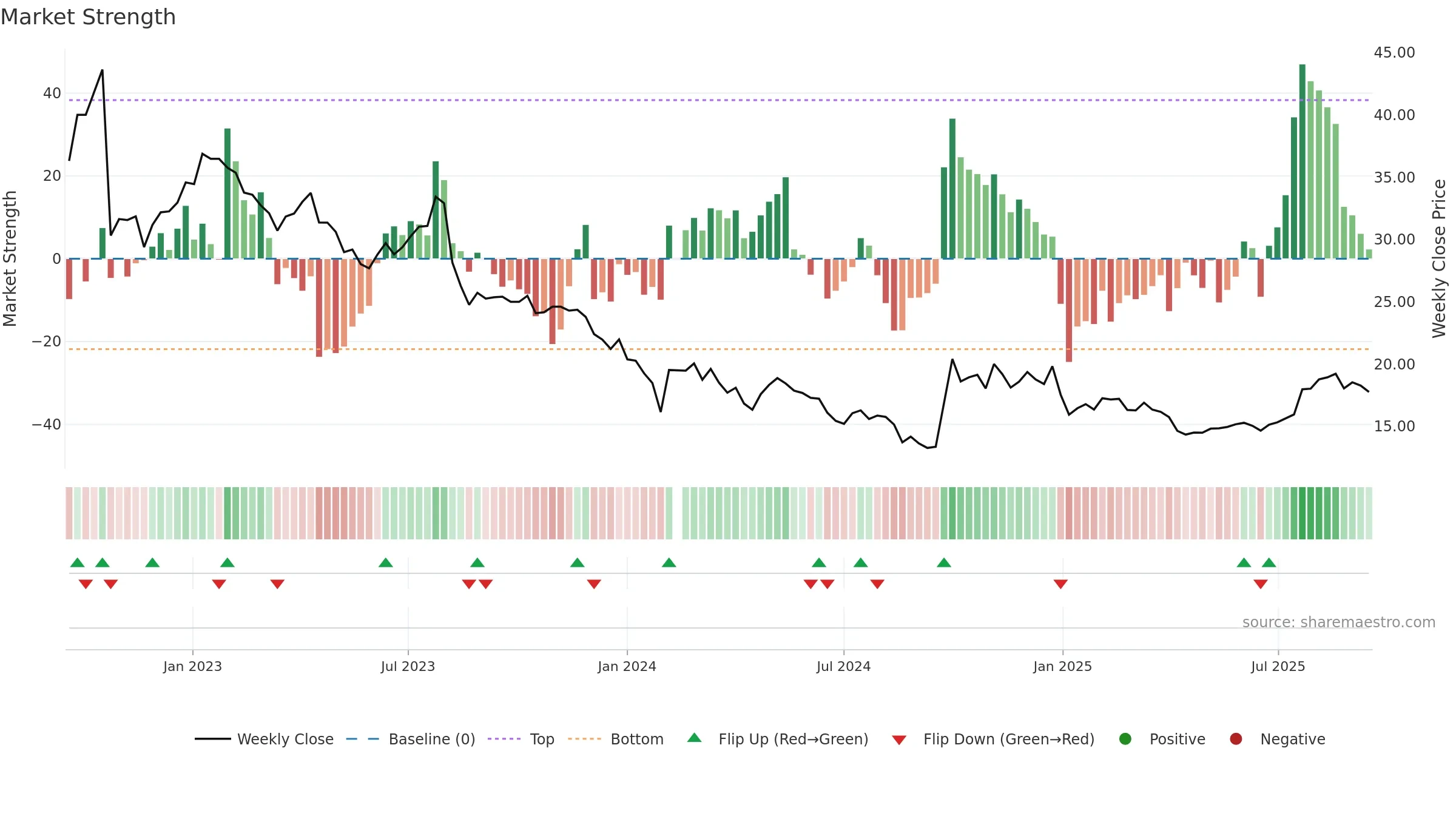Screen dimensions: 1456x819
Task: Click the Weekly Close legend entry
Action: click(x=264, y=739)
